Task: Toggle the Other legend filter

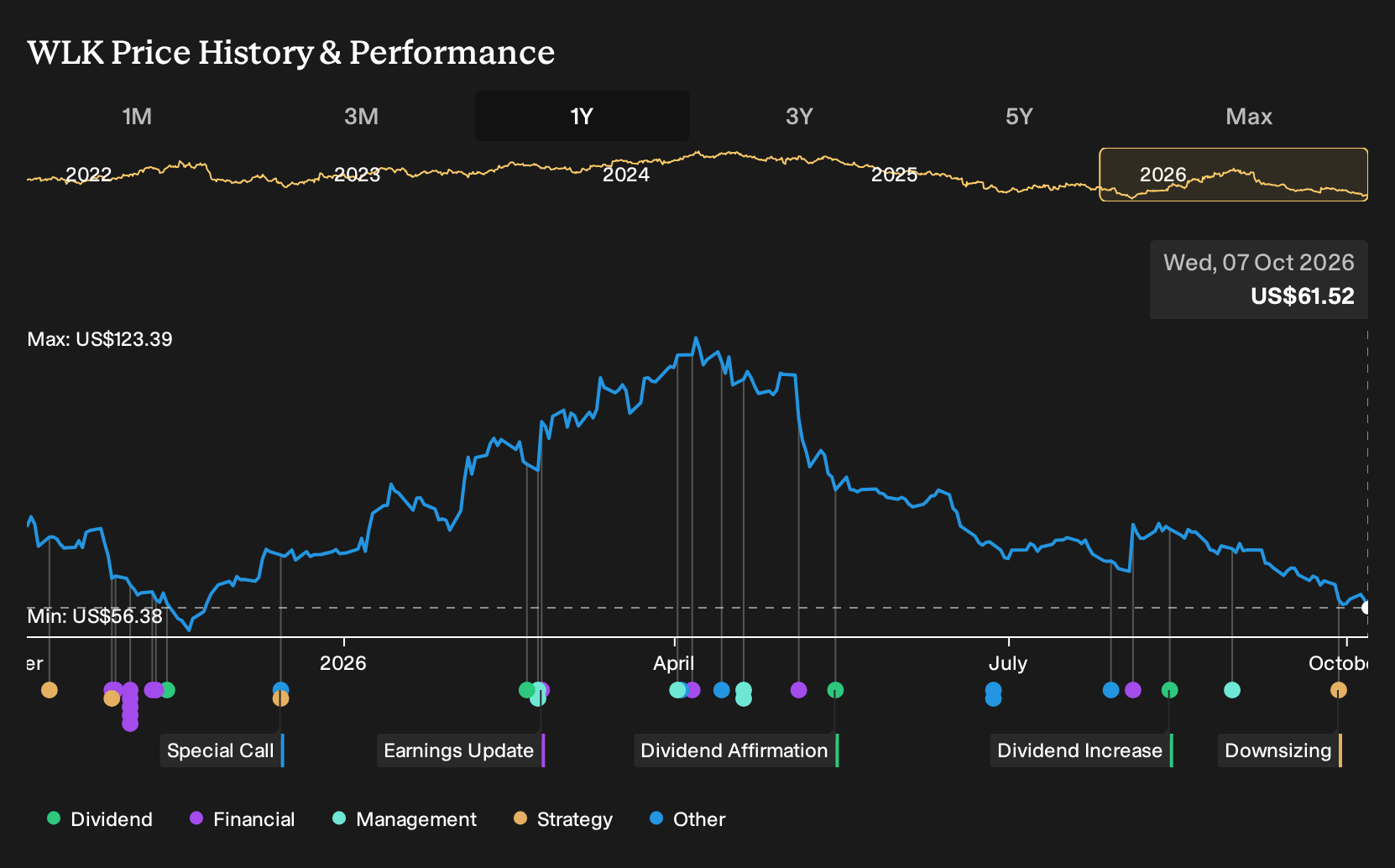Action: 687,818
